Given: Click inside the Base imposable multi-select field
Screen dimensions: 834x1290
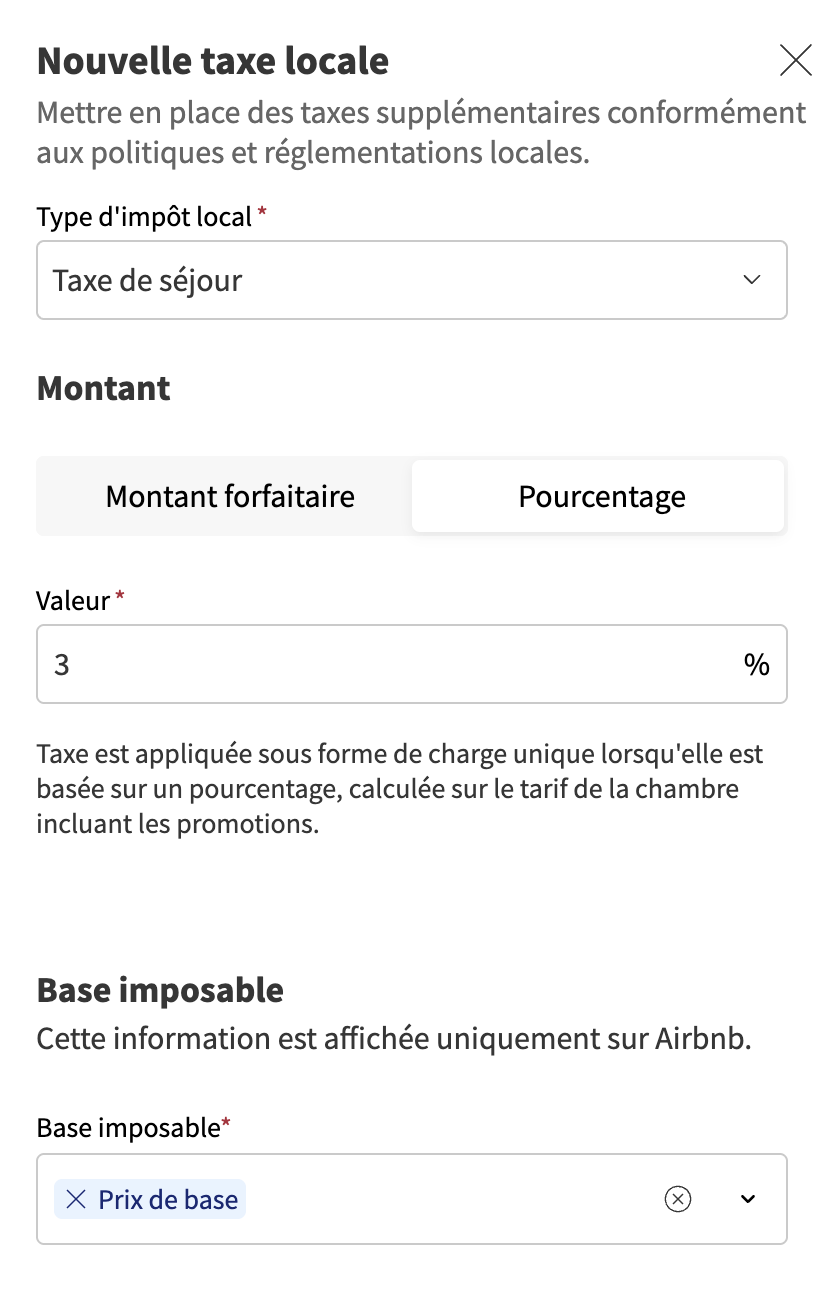Looking at the screenshot, I should (450, 1199).
